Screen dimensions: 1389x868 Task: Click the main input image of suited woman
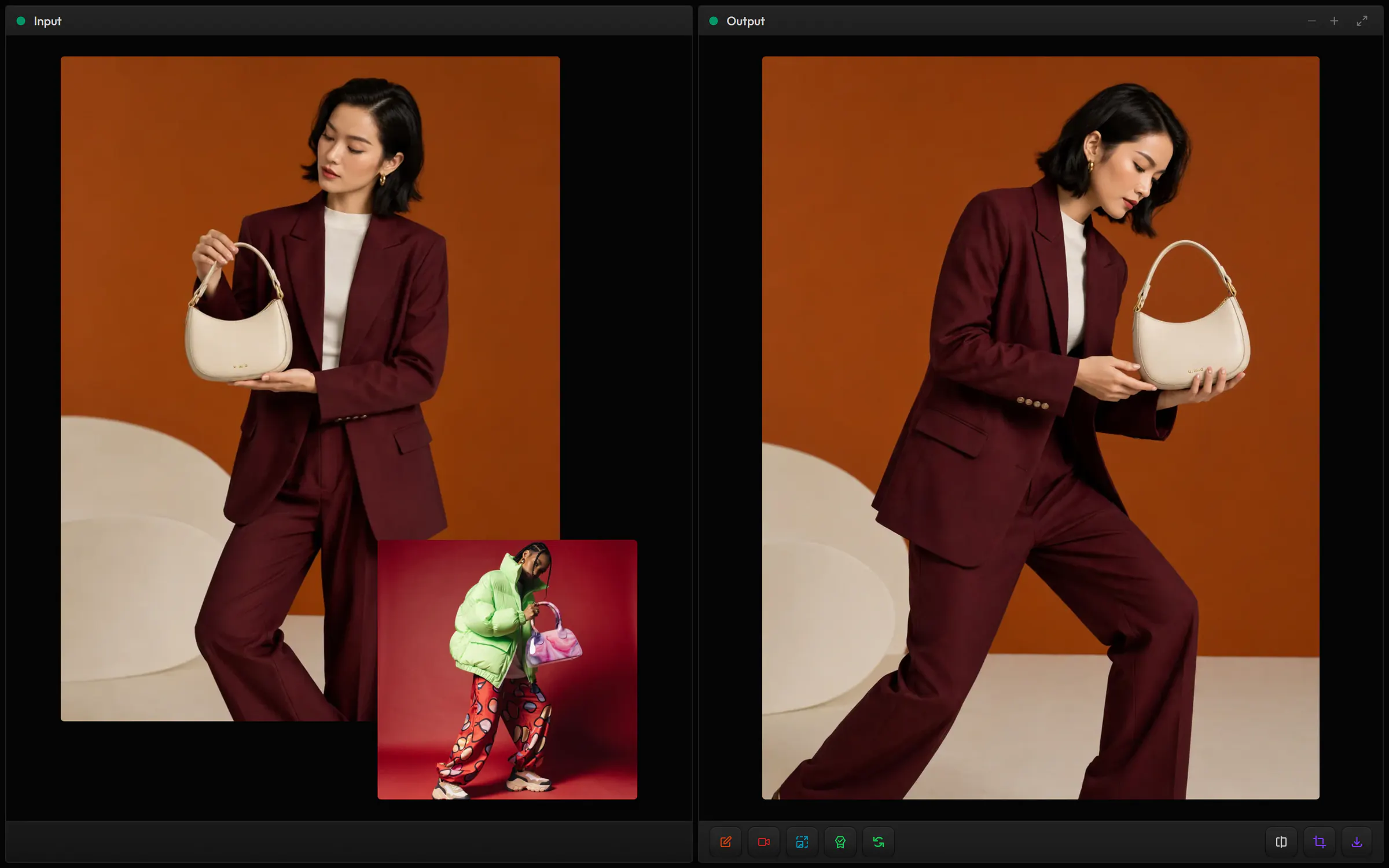(310, 388)
